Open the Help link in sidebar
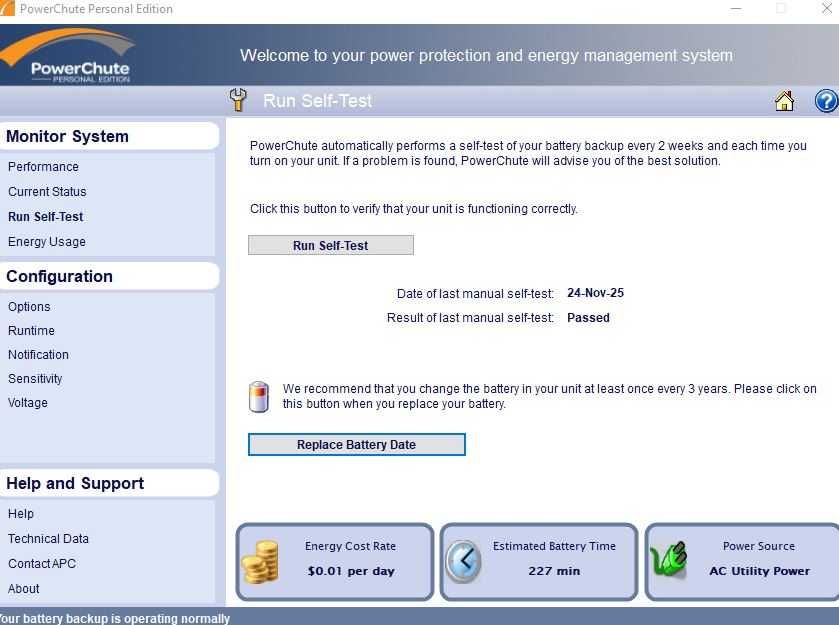 click(x=21, y=514)
